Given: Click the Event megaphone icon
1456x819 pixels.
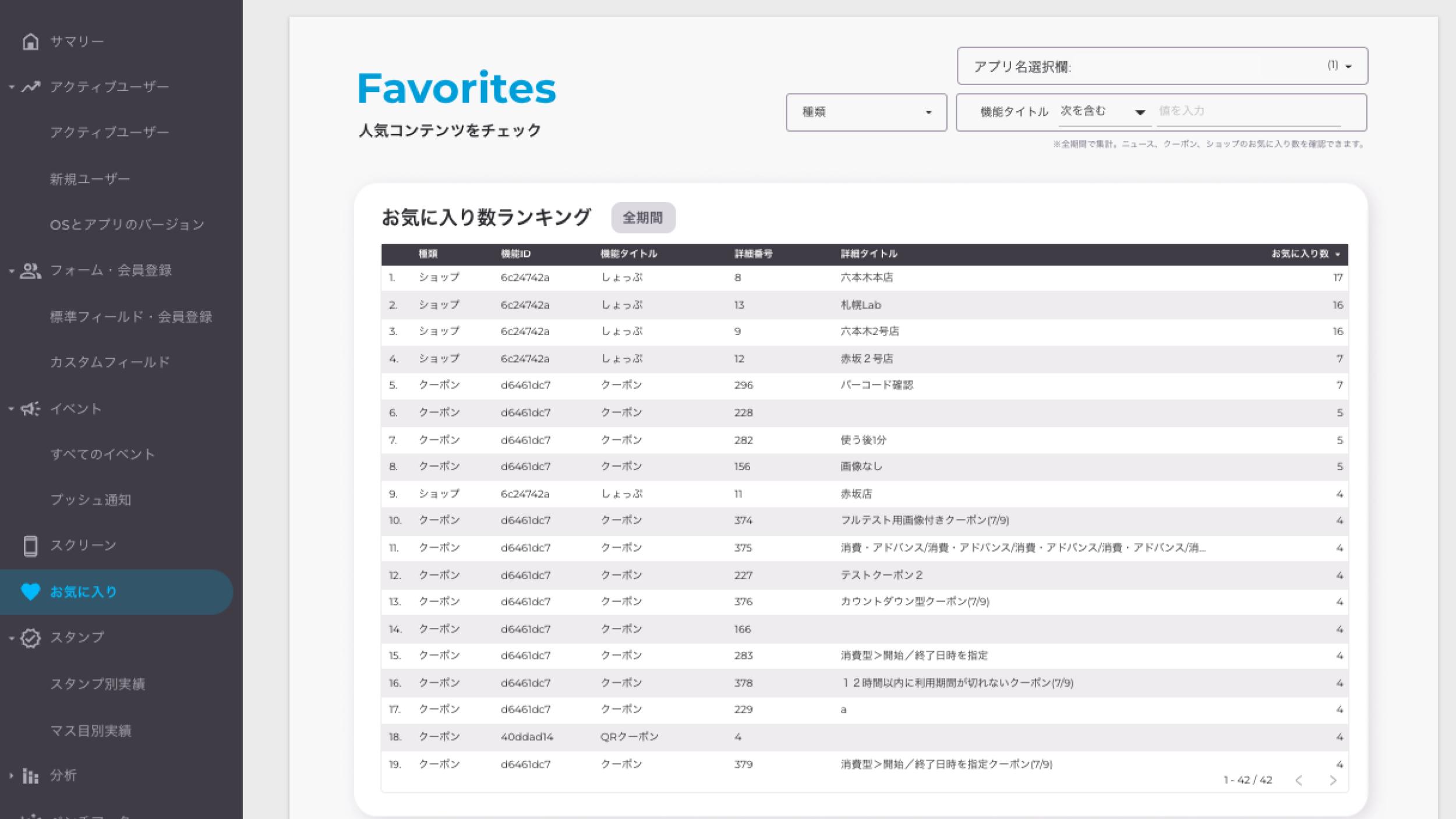Looking at the screenshot, I should click(x=30, y=409).
